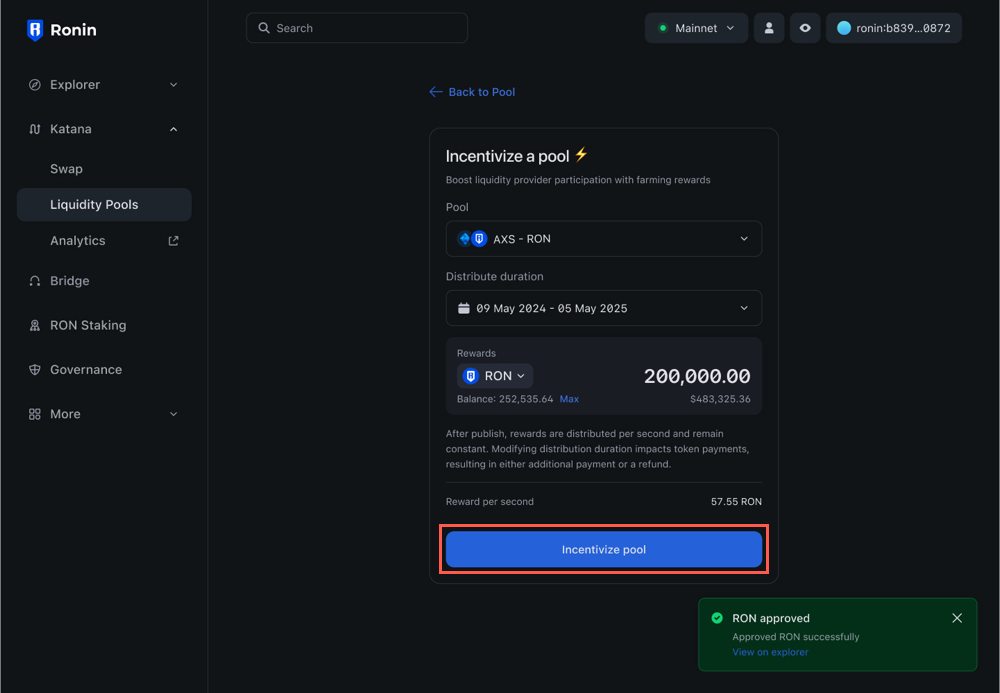Toggle balance visibility with eye icon
This screenshot has height=693, width=1000.
coord(805,28)
